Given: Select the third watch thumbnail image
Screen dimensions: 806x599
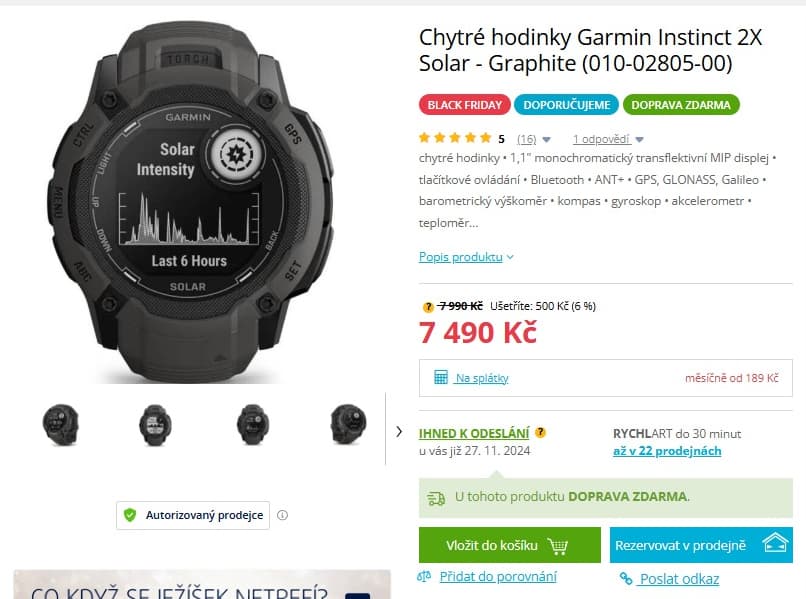Looking at the screenshot, I should (252, 425).
